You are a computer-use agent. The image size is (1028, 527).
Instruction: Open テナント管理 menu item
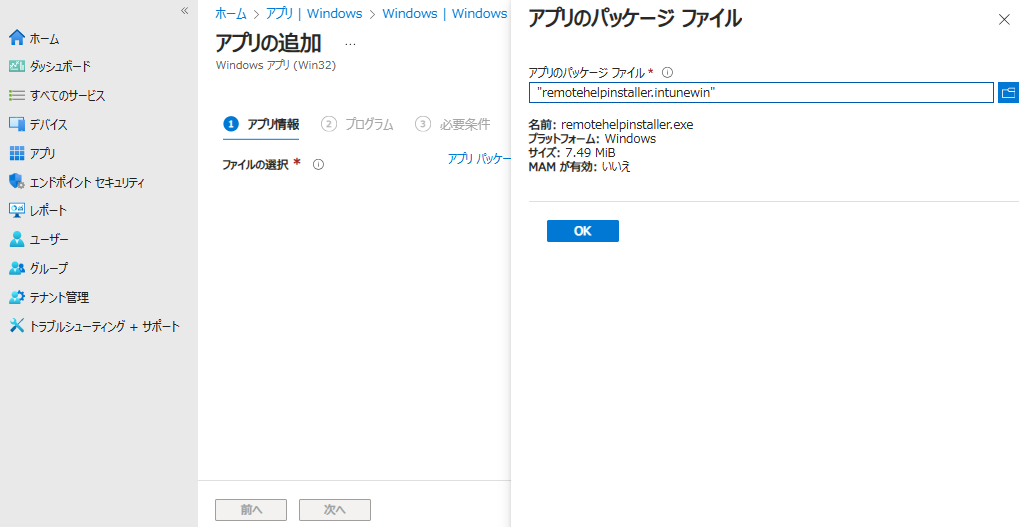point(59,297)
